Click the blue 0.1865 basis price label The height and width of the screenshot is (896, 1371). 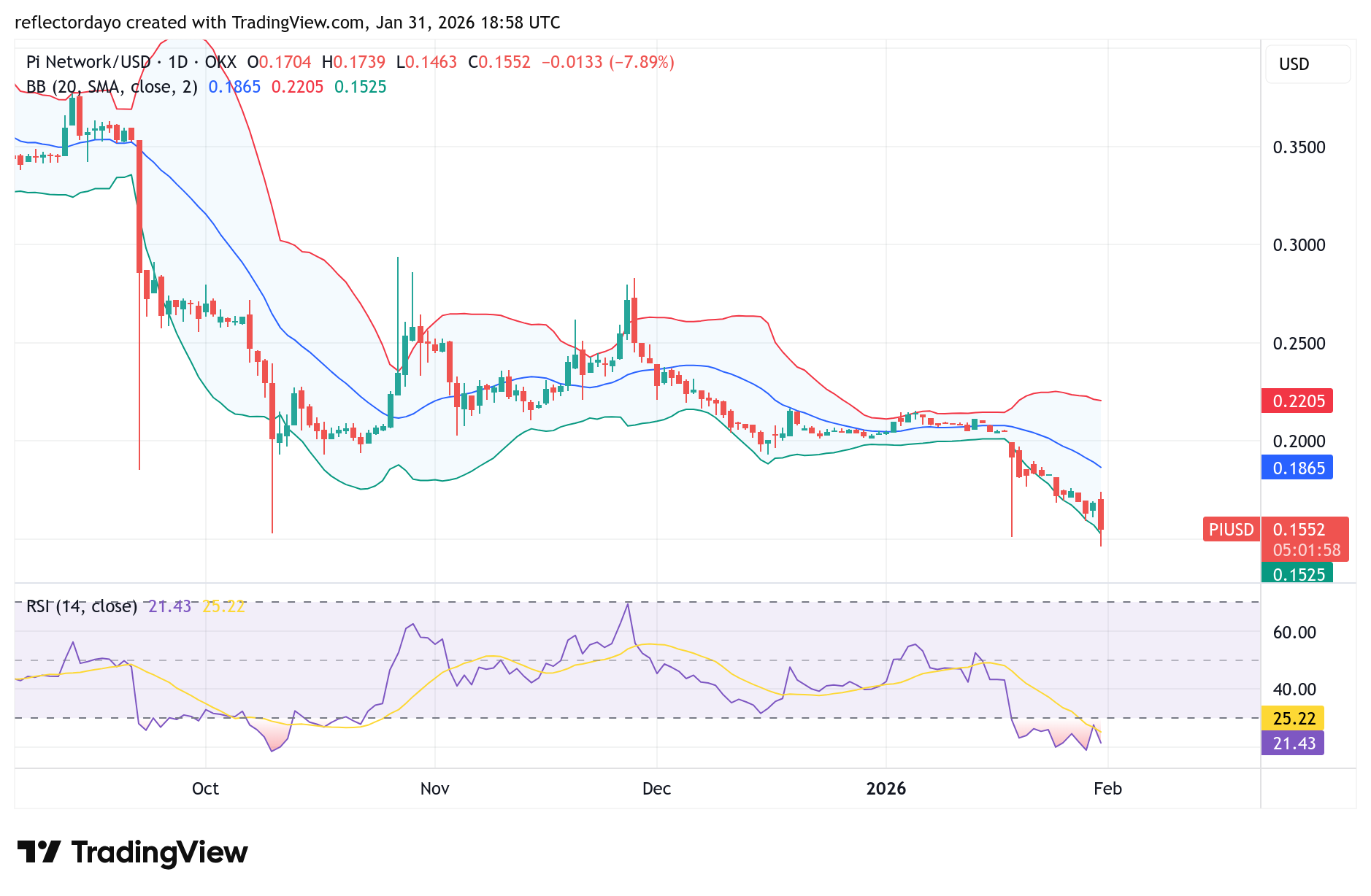pos(1297,468)
